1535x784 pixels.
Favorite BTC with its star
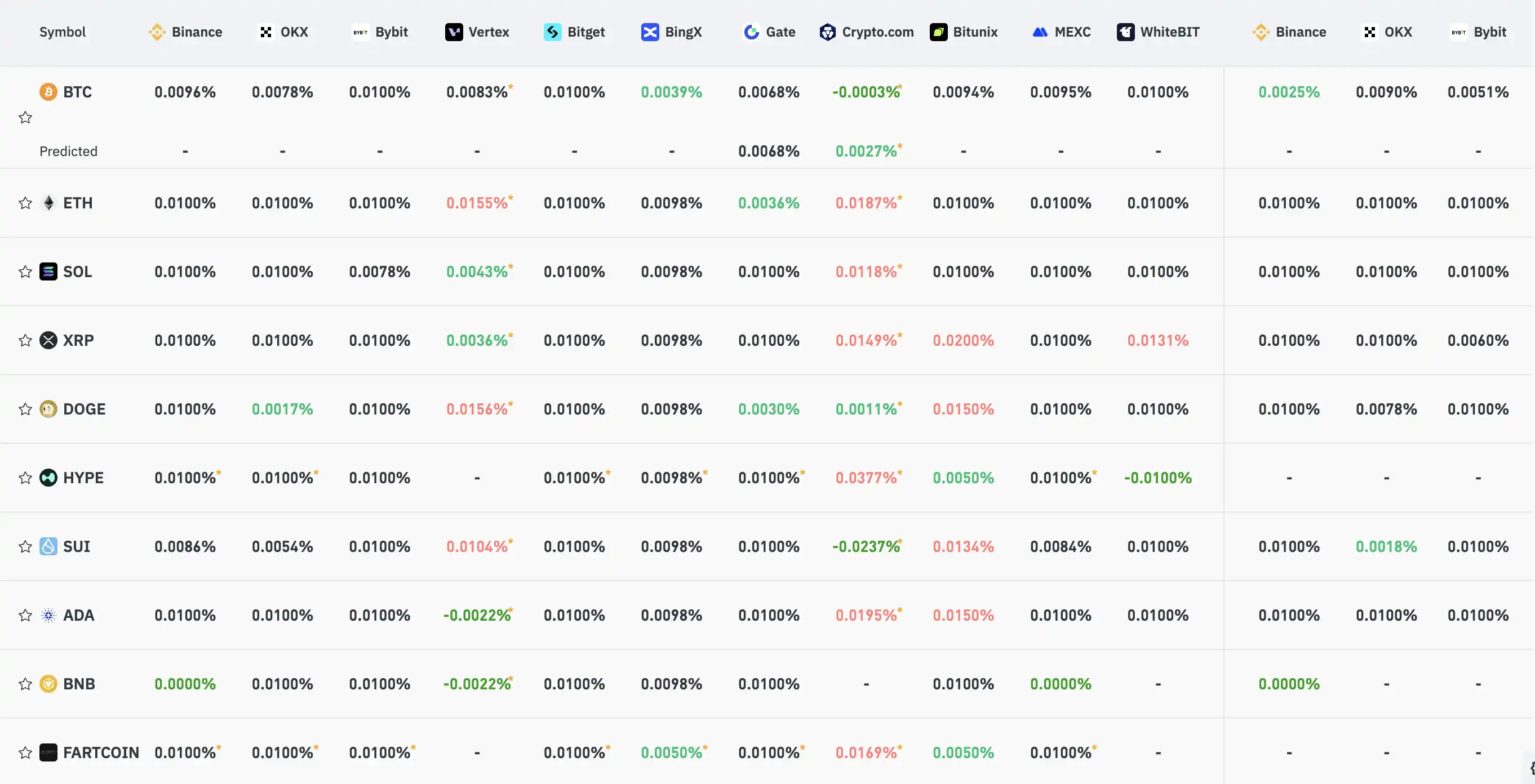pos(25,117)
